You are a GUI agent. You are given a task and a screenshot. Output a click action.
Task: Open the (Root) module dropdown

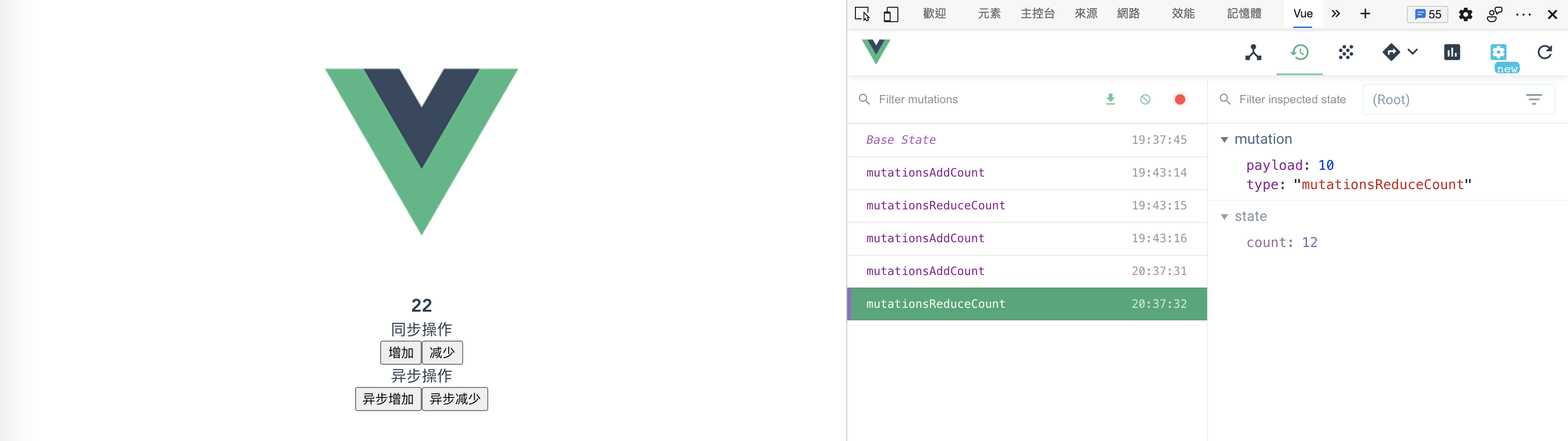(1458, 99)
